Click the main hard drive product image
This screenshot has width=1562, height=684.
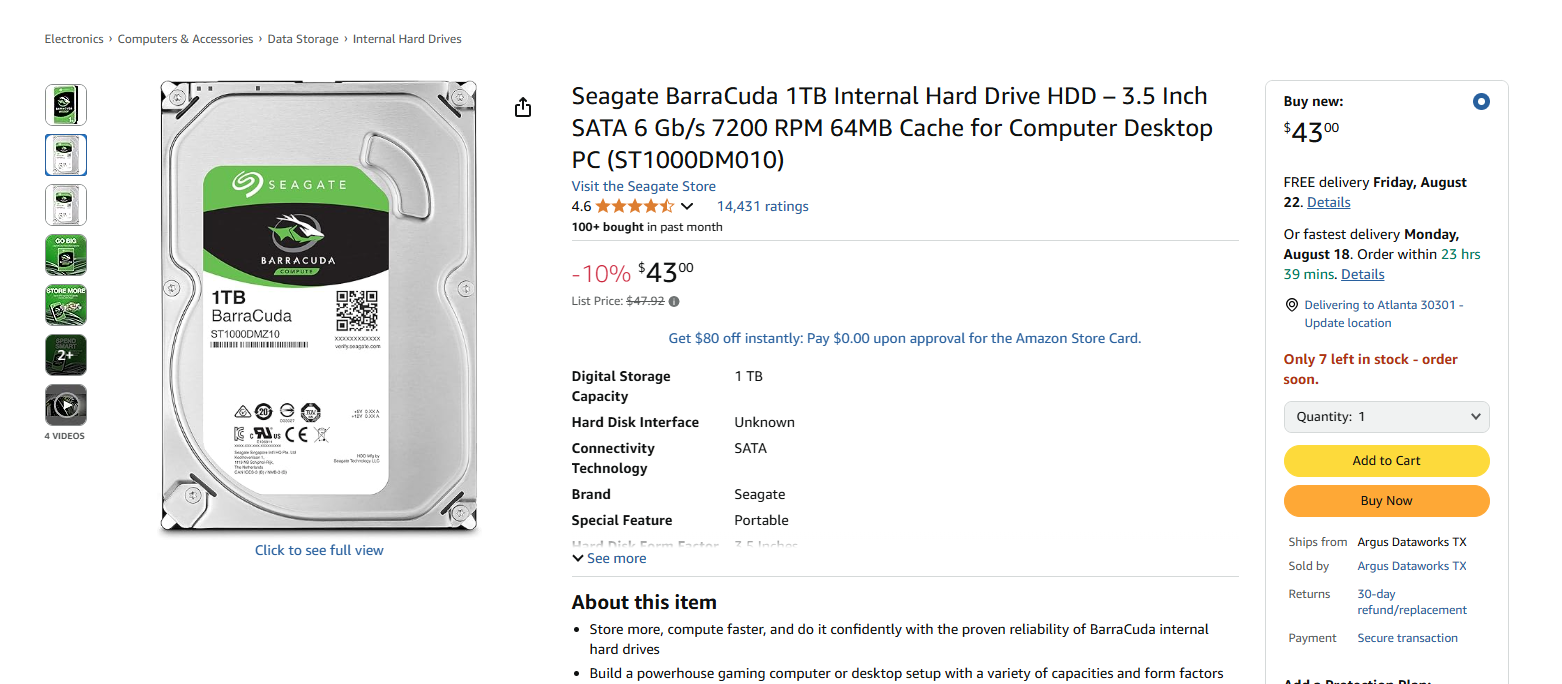[319, 306]
